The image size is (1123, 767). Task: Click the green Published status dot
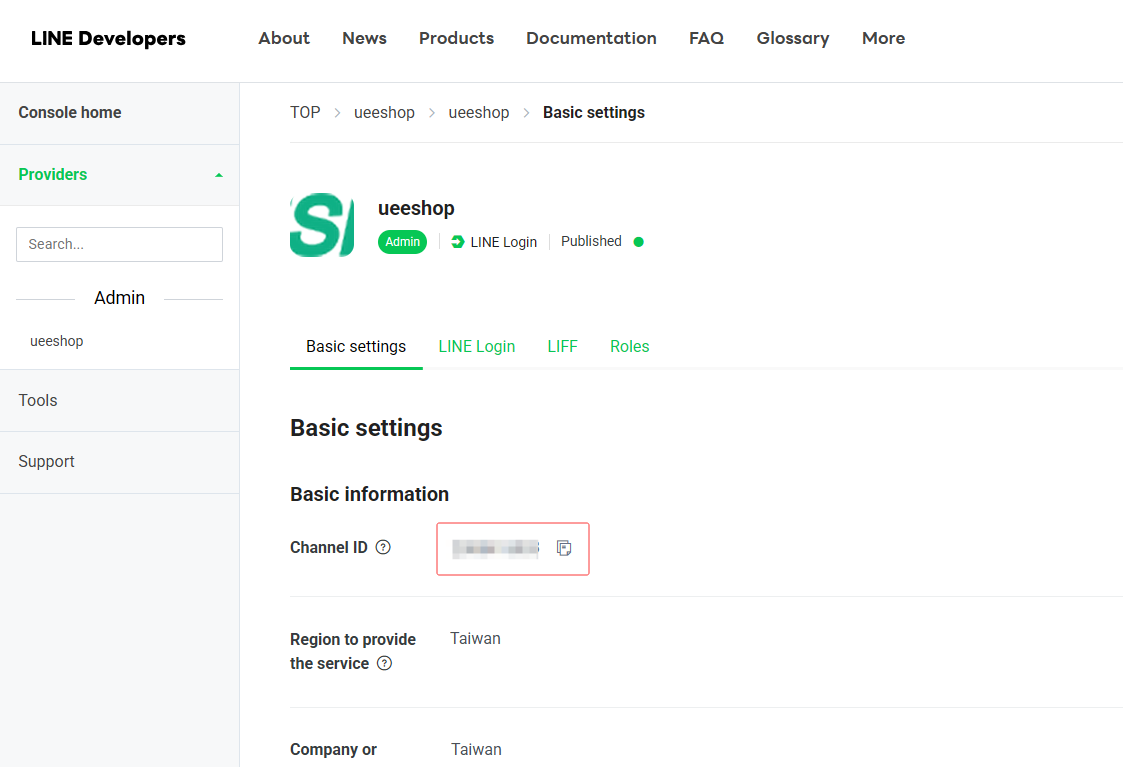click(x=638, y=242)
